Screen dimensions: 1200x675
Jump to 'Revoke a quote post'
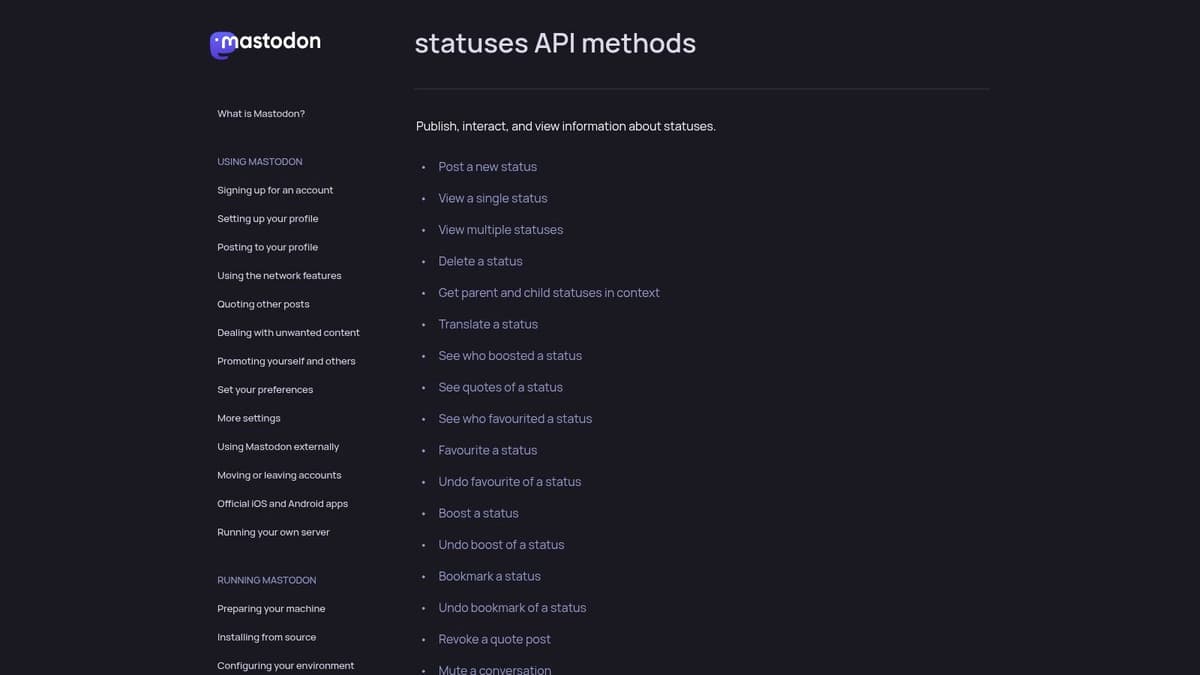coord(495,639)
